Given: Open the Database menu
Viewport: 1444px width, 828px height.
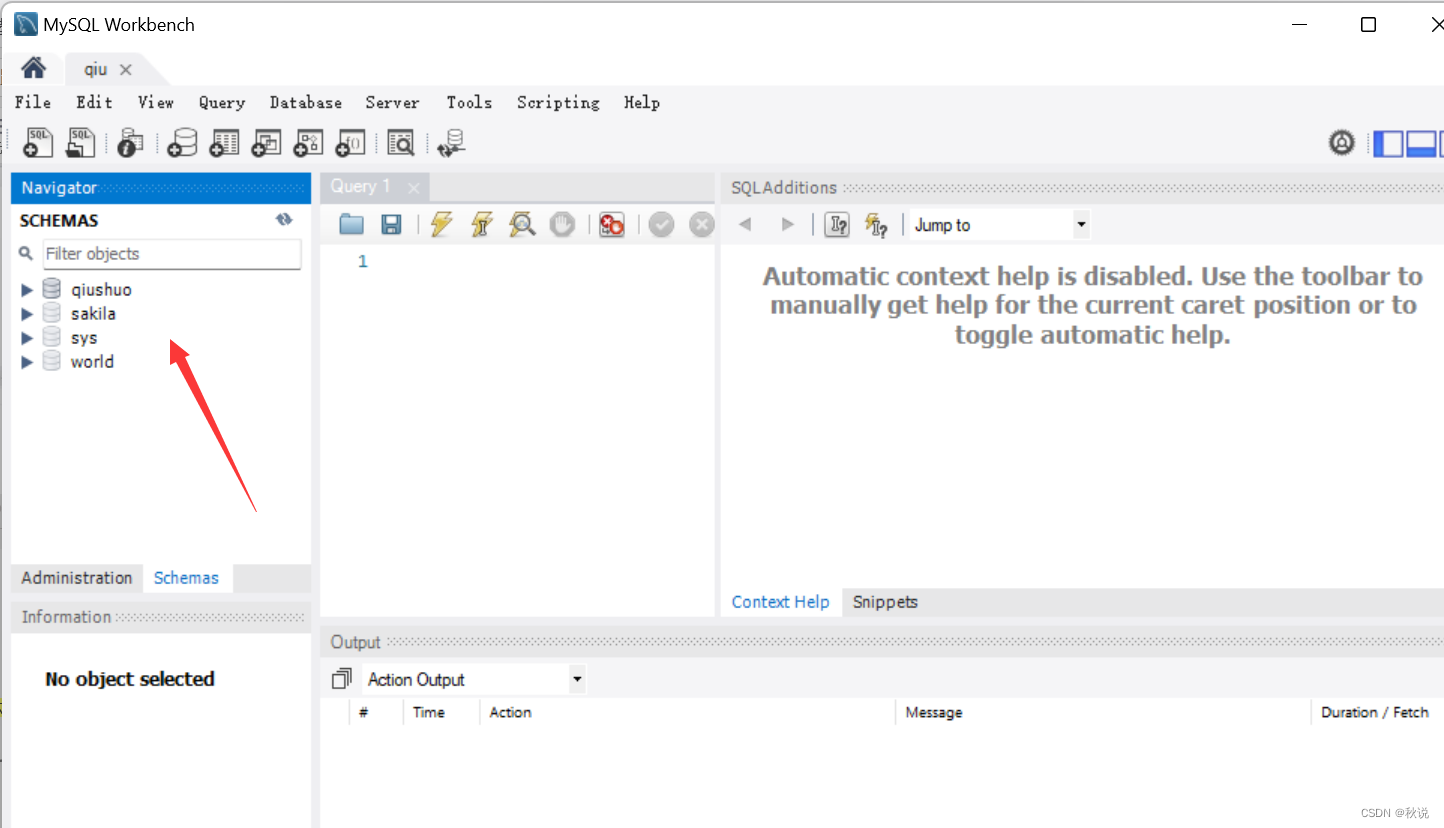Looking at the screenshot, I should 305,102.
